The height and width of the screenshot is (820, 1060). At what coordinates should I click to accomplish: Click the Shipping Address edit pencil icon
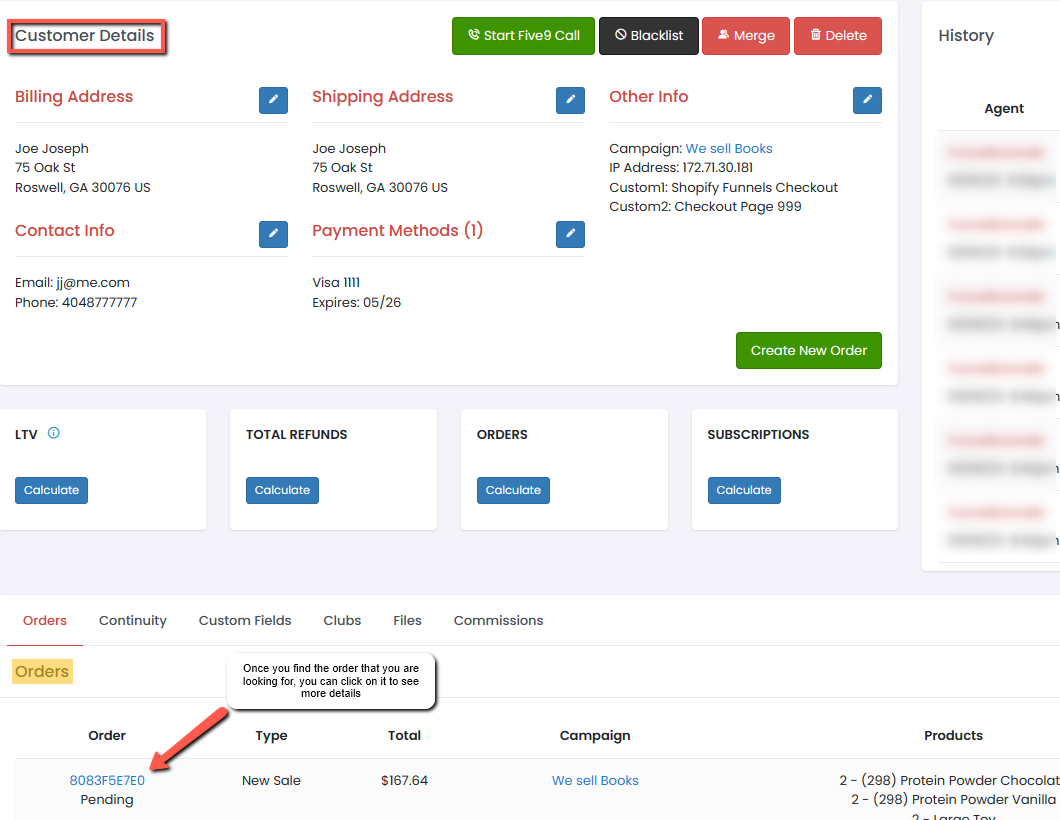click(x=570, y=100)
